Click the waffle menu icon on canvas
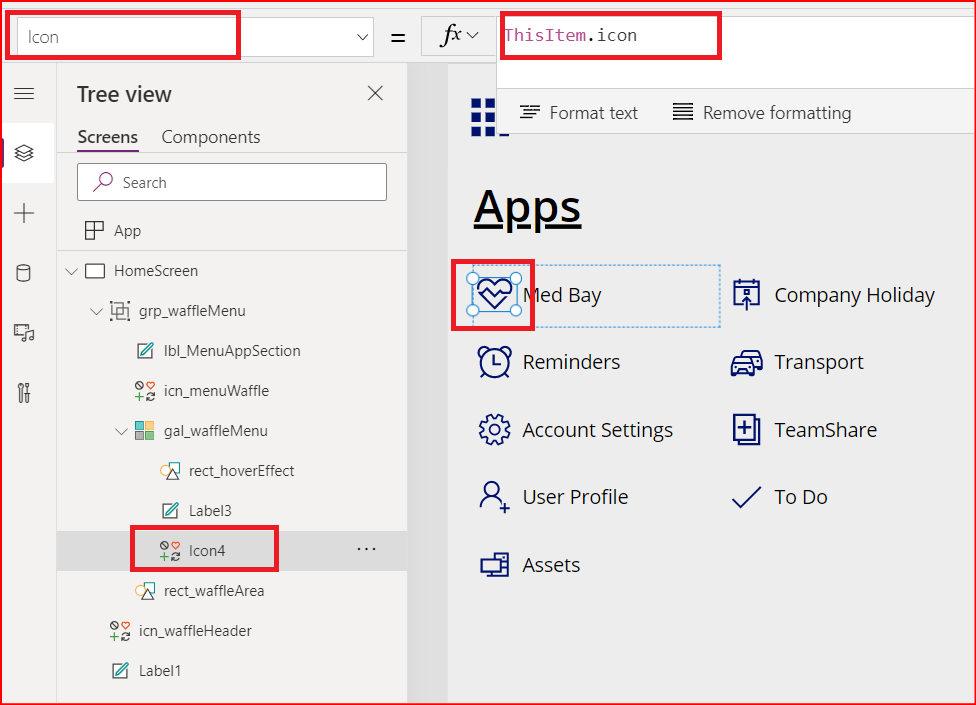This screenshot has width=976, height=705. [484, 117]
